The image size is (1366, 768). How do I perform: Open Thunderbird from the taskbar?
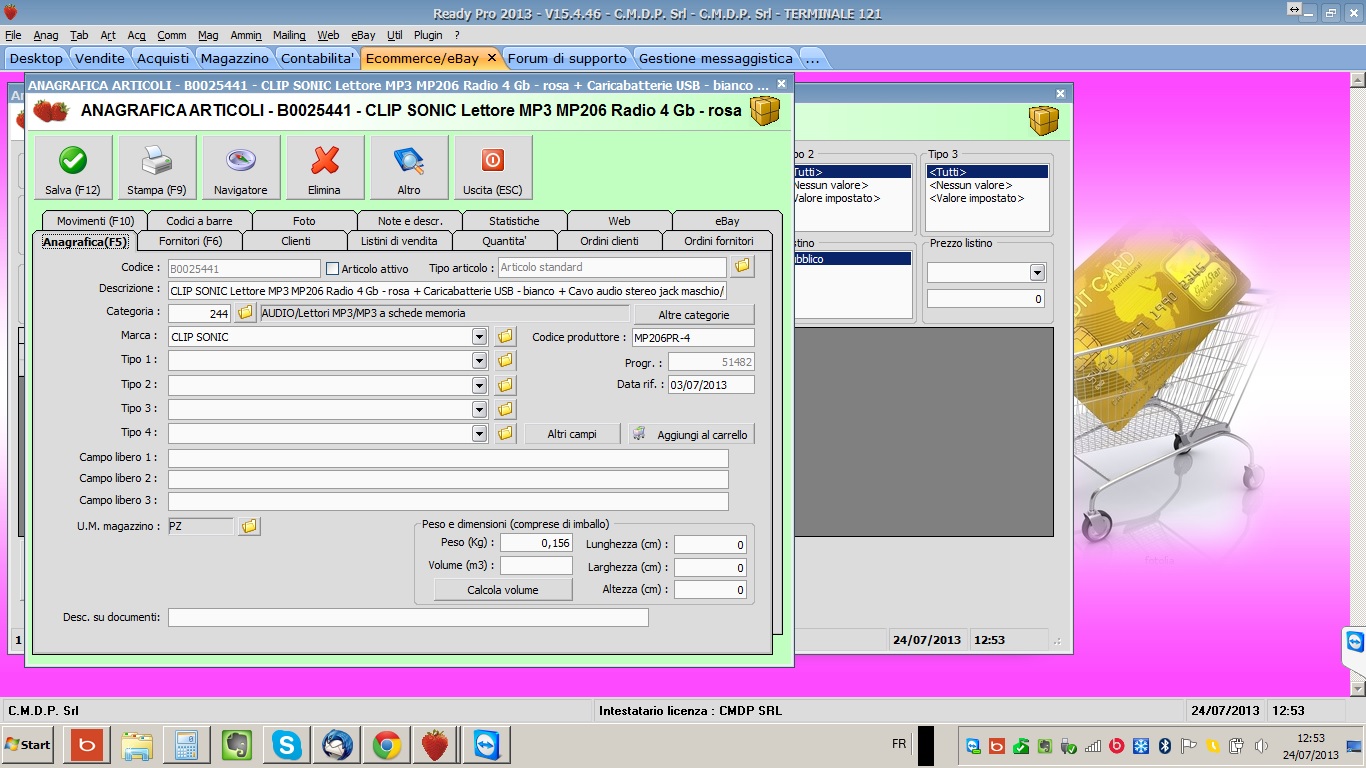[x=337, y=745]
